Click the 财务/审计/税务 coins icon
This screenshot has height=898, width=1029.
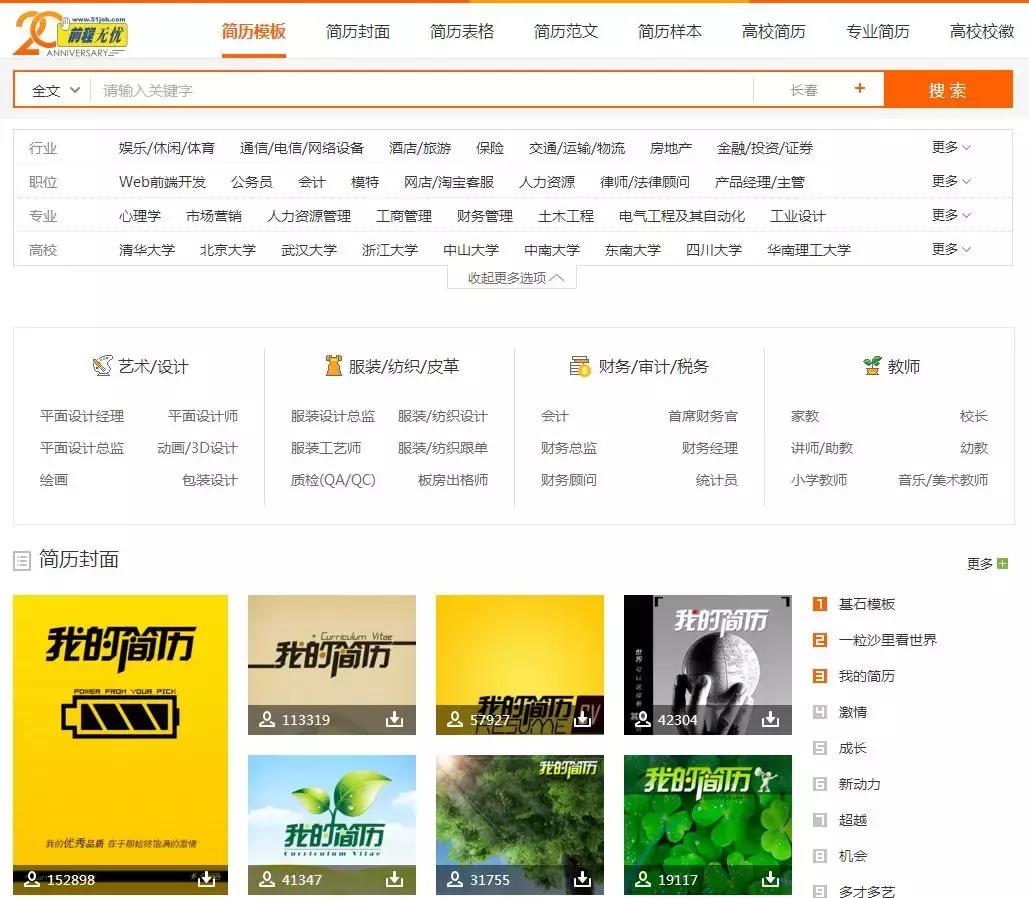pos(581,365)
